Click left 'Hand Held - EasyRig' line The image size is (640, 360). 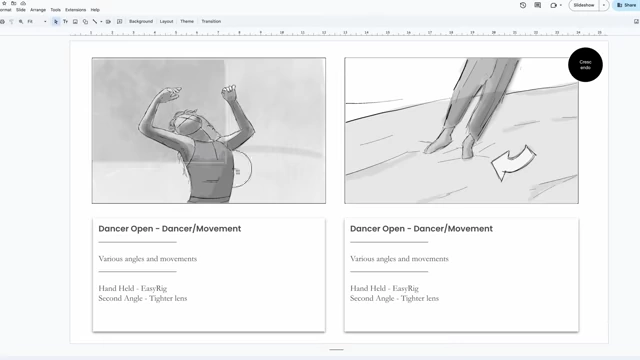[x=133, y=288]
